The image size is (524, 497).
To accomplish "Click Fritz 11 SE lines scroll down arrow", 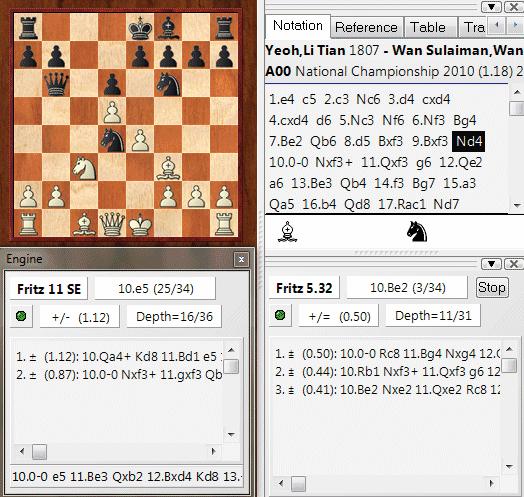I will click(231, 434).
